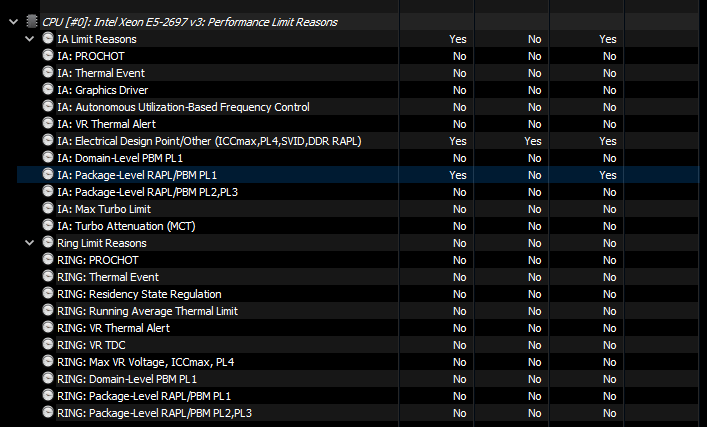Screen dimensions: 707x427
Task: Click the icon for IA: Package-Level RAPL/PBM PL2,PL3
Action: (x=48, y=191)
